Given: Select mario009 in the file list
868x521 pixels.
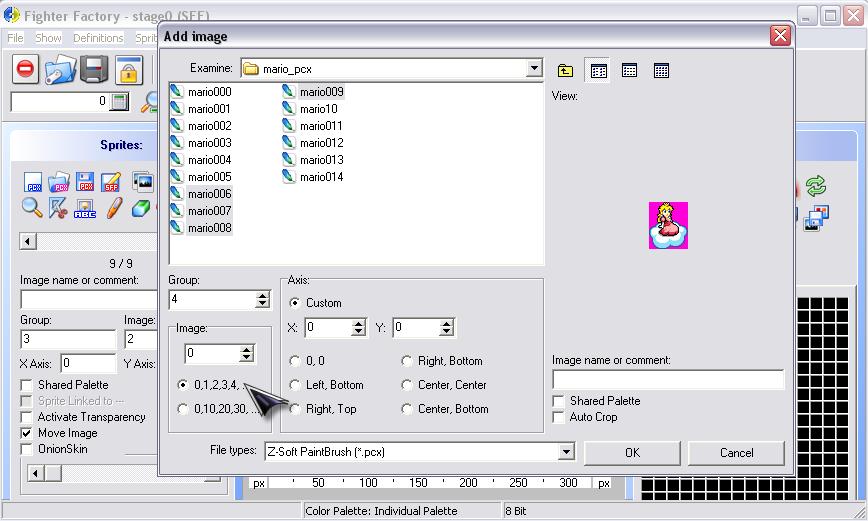Looking at the screenshot, I should [x=321, y=92].
